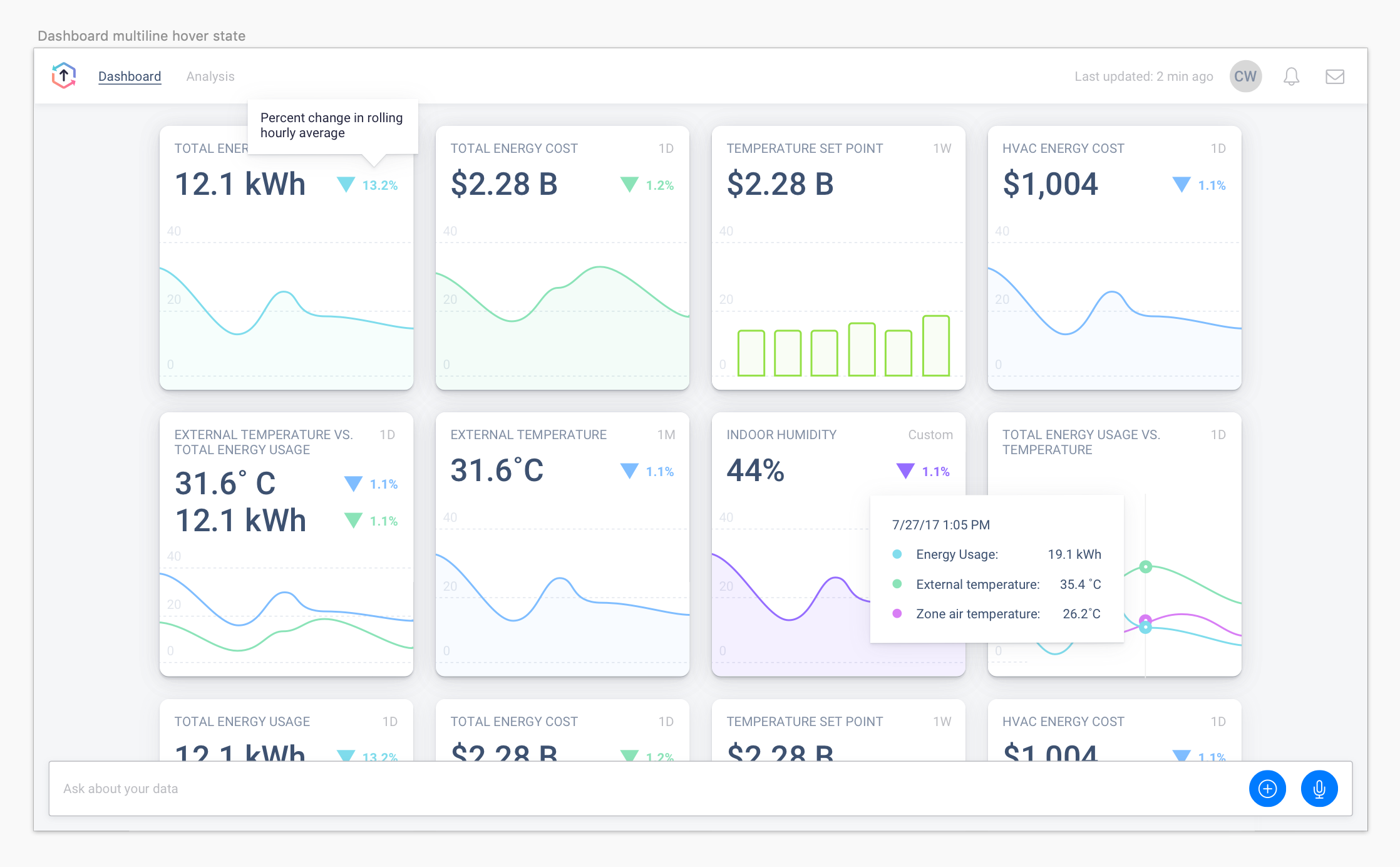Image resolution: width=1400 pixels, height=867 pixels.
Task: Click the 19.1 kWh tooltip value
Action: point(1074,554)
